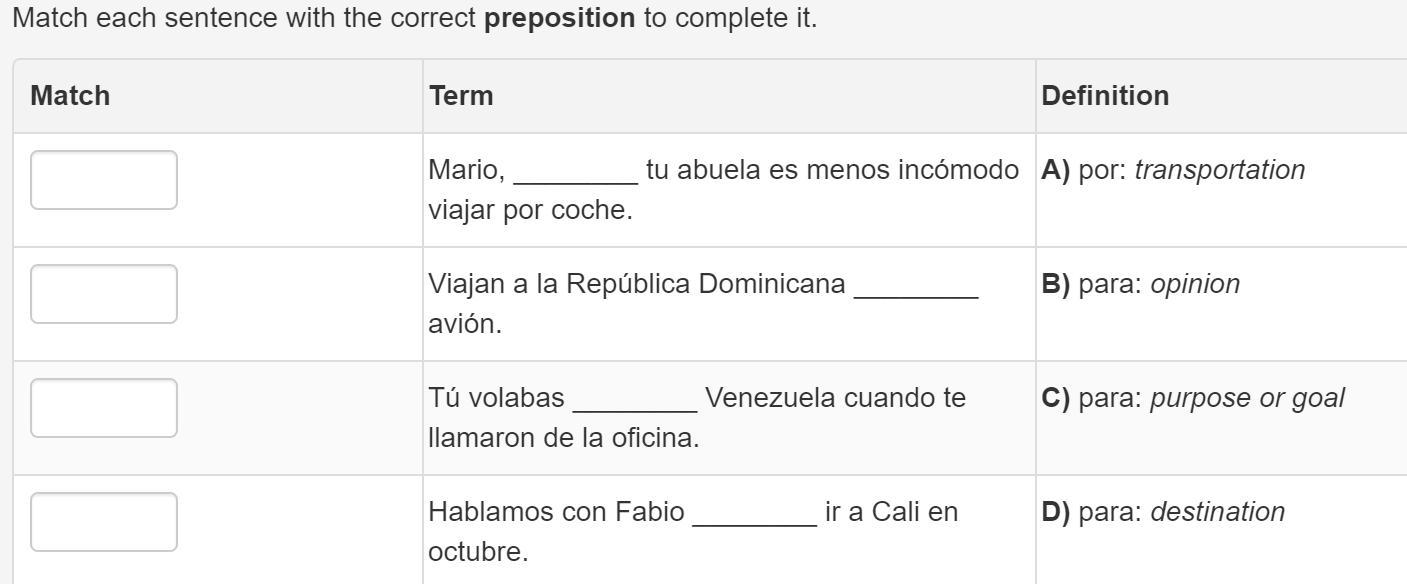Viewport: 1407px width, 584px height.
Task: Click the Term column header
Action: [x=461, y=96]
